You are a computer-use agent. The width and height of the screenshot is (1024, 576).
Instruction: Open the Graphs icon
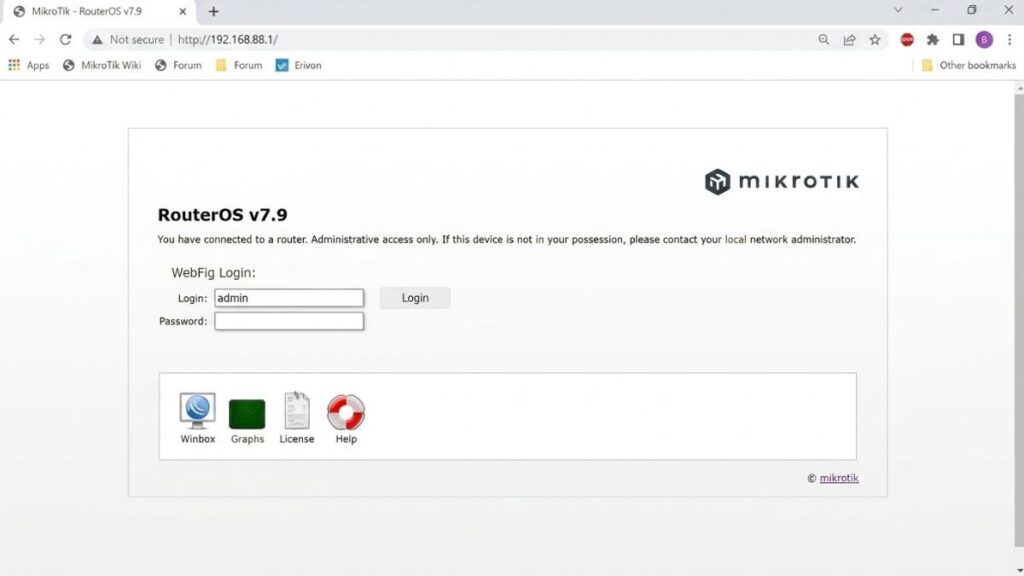click(x=247, y=421)
